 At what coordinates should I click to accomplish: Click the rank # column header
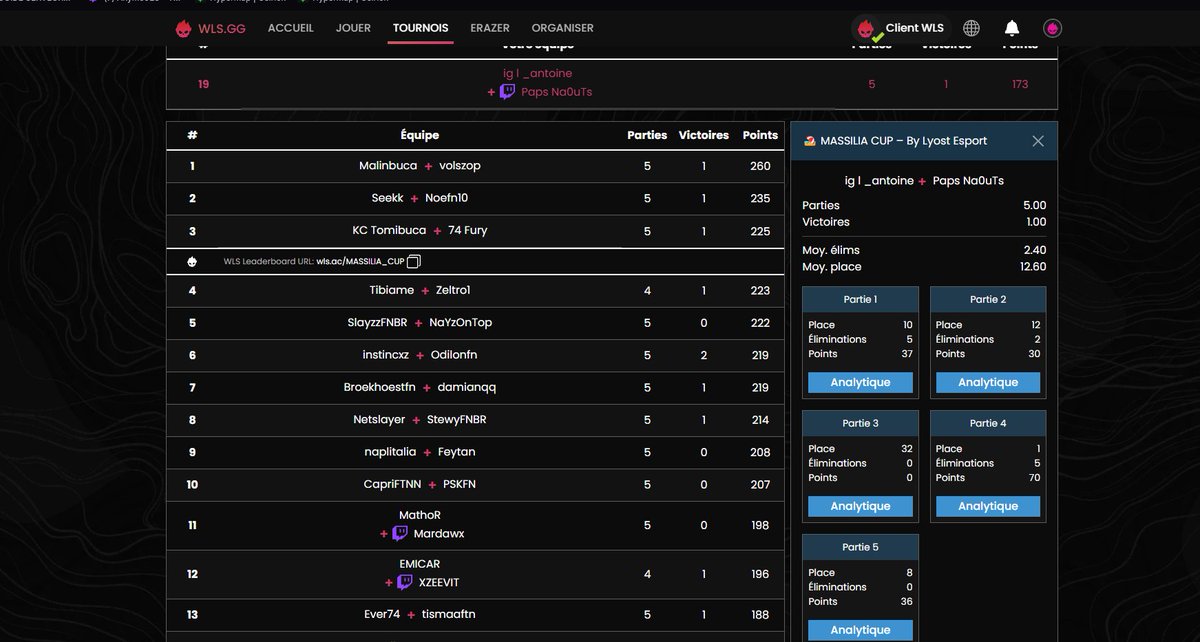coord(192,135)
